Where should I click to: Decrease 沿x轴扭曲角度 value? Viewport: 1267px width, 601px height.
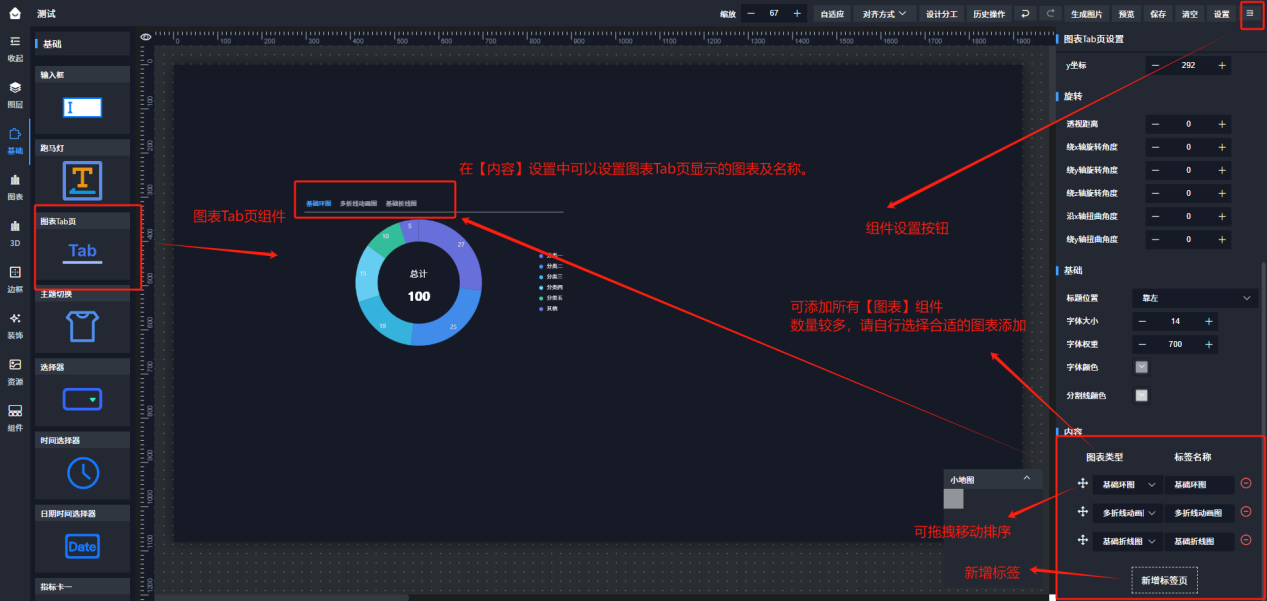click(1155, 216)
